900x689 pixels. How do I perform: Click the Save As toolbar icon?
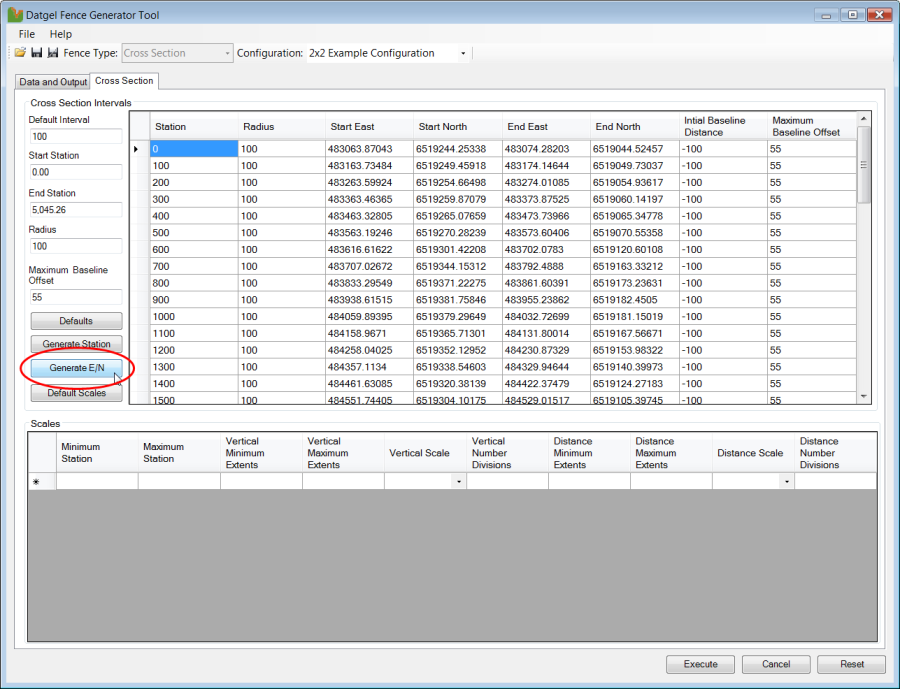52,53
